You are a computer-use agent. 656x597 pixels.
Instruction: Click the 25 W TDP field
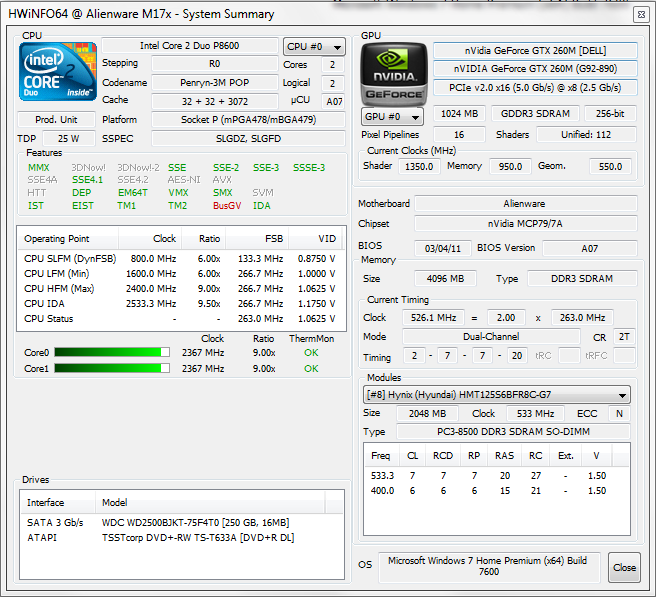69,138
